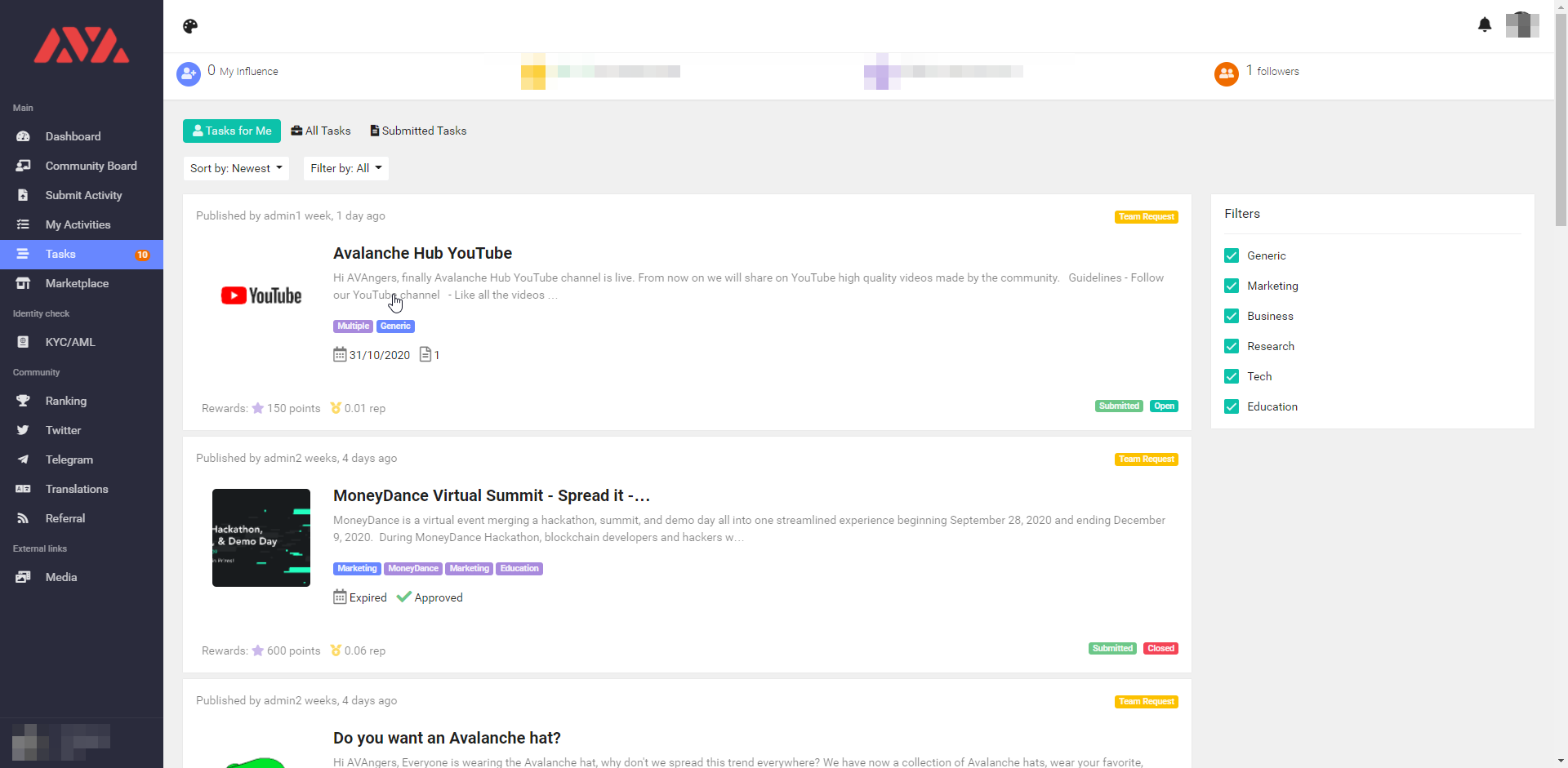Image resolution: width=1568 pixels, height=768 pixels.
Task: Click the orange followers icon
Action: pos(1226,73)
